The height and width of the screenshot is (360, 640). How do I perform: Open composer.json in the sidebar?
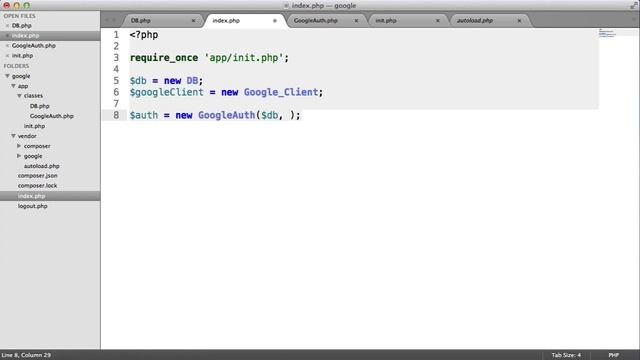coord(38,176)
